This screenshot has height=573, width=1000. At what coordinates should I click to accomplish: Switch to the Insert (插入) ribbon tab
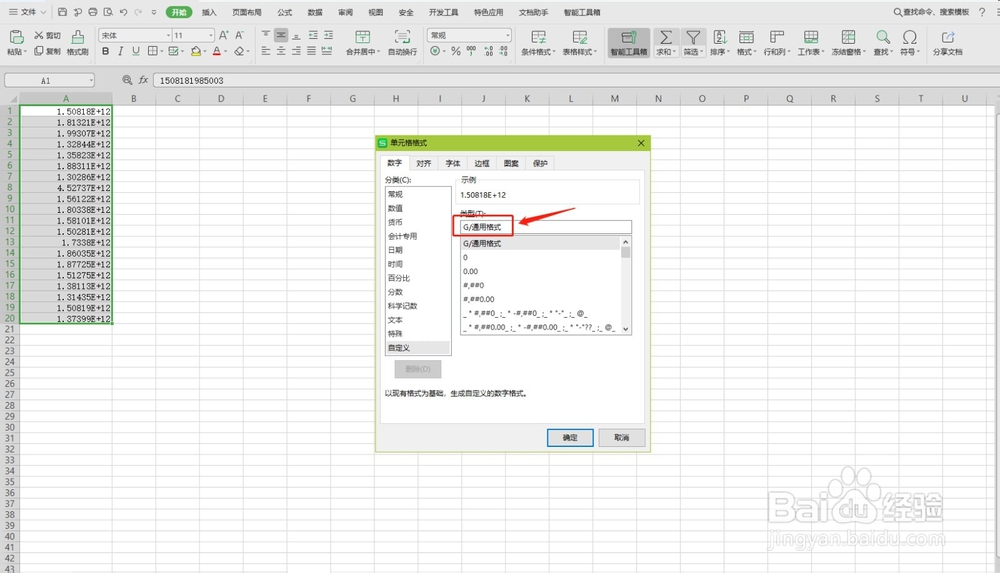click(209, 12)
